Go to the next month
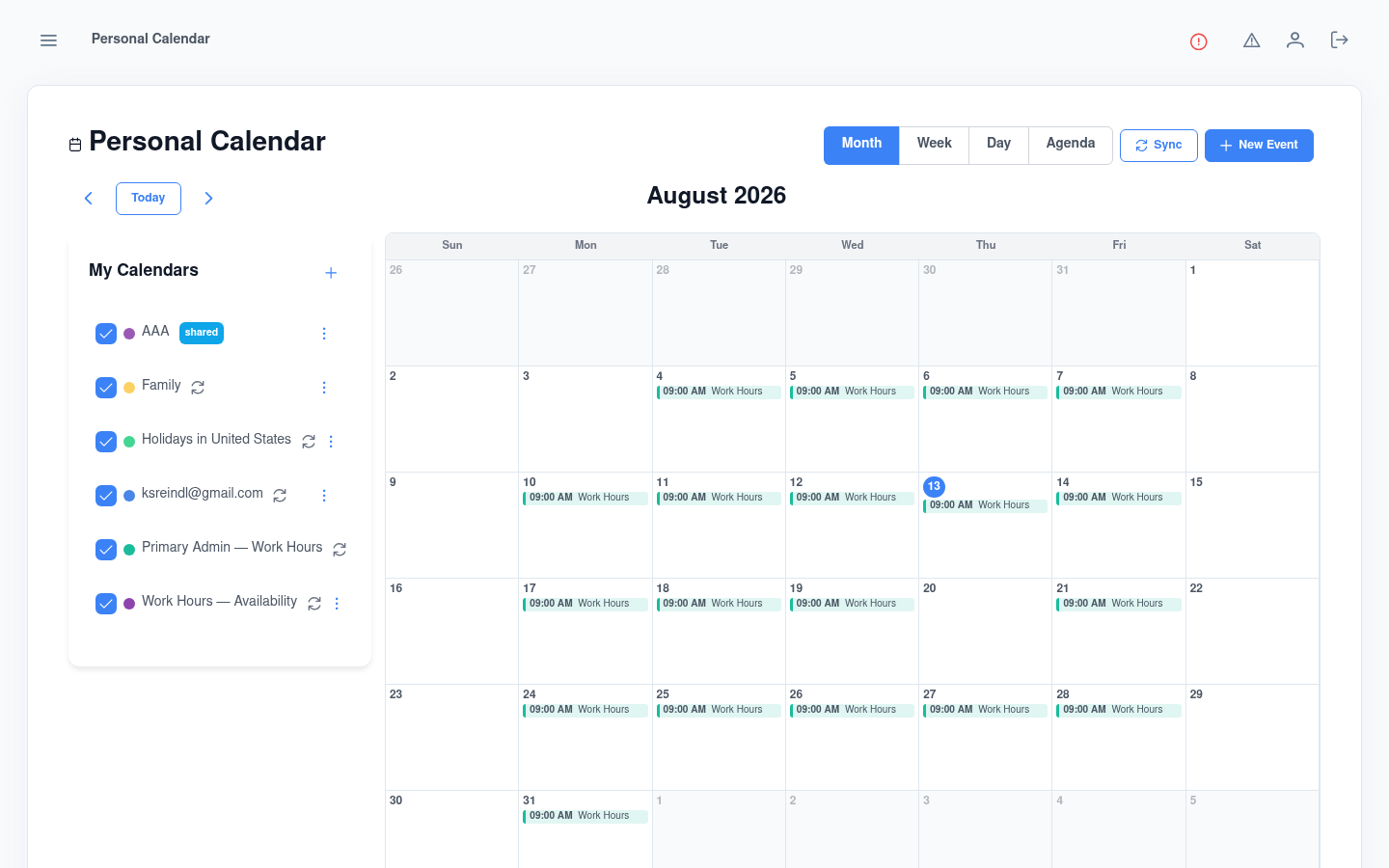Image resolution: width=1389 pixels, height=868 pixels. coord(208,199)
